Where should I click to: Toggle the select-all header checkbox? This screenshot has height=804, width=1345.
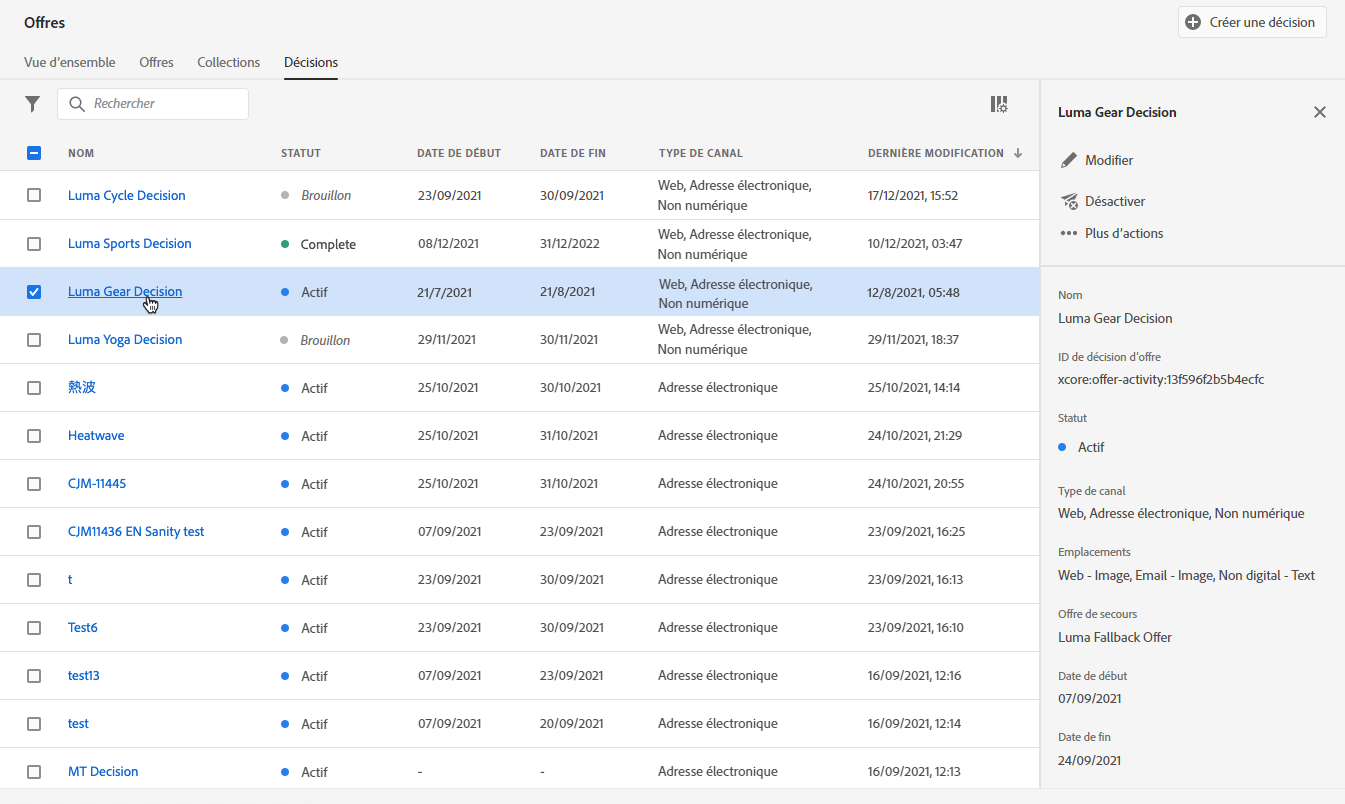[x=34, y=153]
